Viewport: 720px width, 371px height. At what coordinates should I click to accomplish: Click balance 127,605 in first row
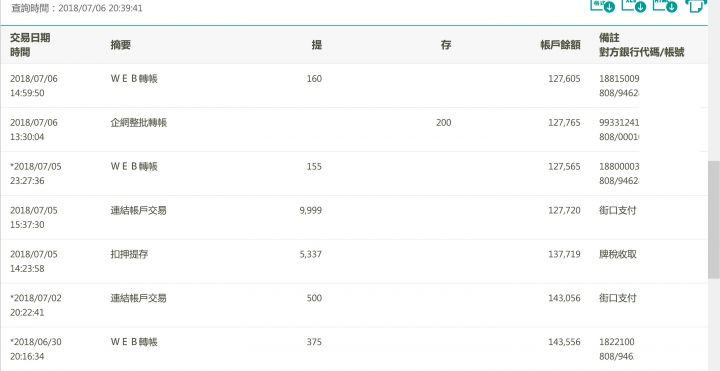coord(564,79)
